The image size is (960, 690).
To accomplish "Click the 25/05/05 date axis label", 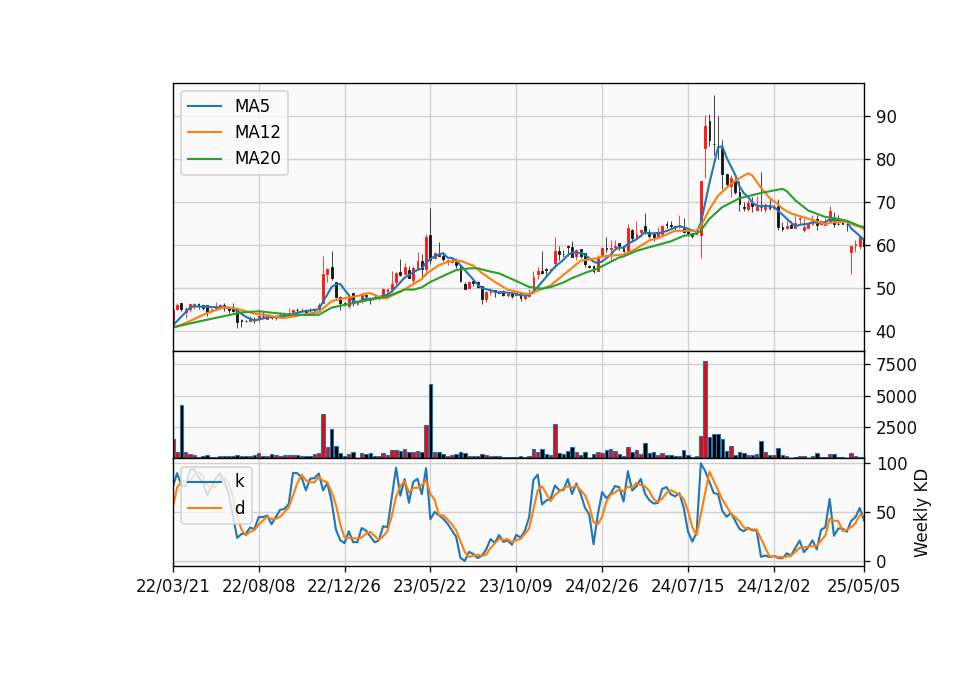I will tap(864, 586).
